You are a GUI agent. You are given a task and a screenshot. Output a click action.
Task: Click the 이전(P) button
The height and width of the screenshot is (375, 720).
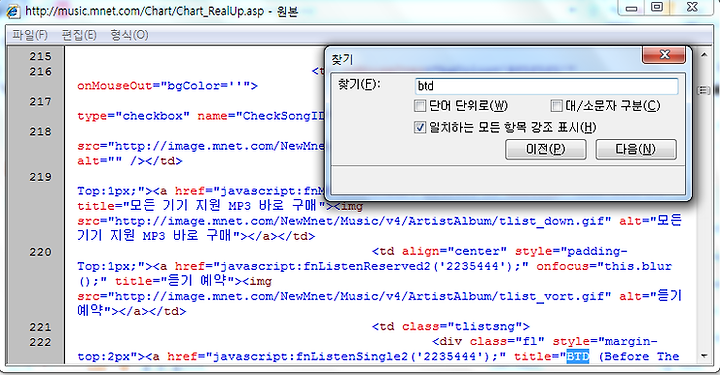coord(546,150)
